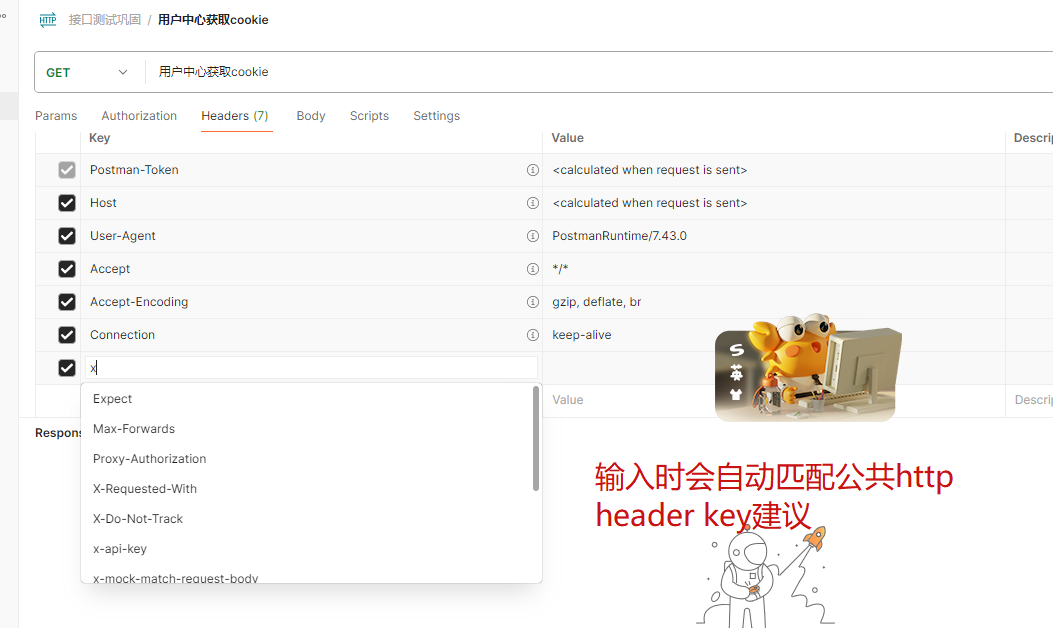Switch to the Body tab
Viewport: 1053px width, 628px height.
(x=310, y=116)
